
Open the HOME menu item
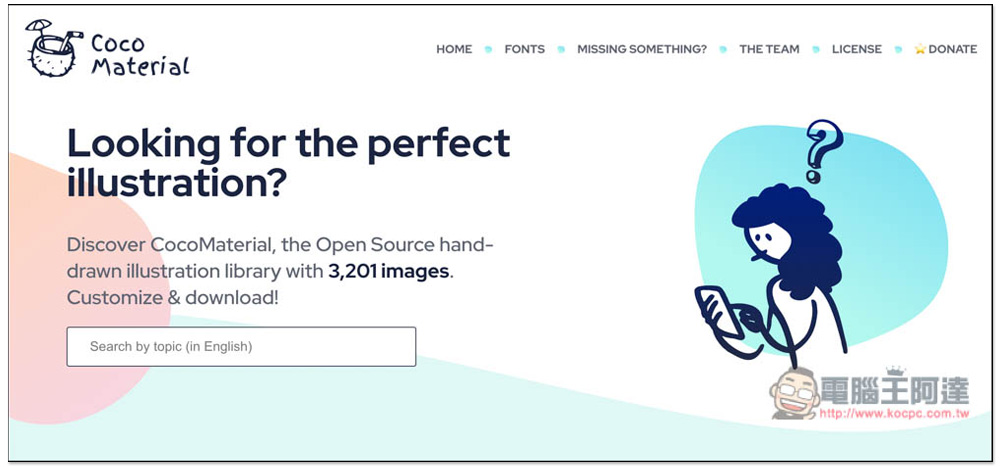pos(454,49)
